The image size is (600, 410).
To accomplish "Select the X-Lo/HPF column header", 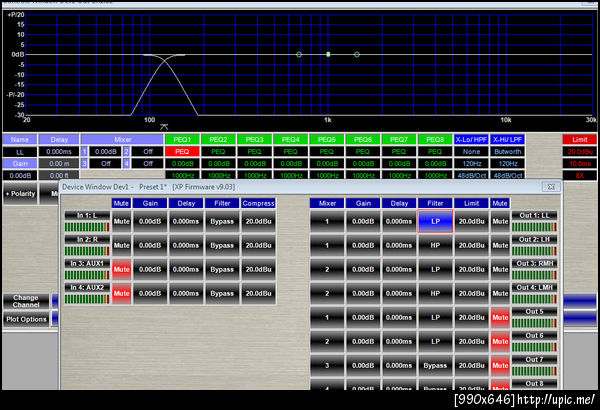I will coord(471,139).
